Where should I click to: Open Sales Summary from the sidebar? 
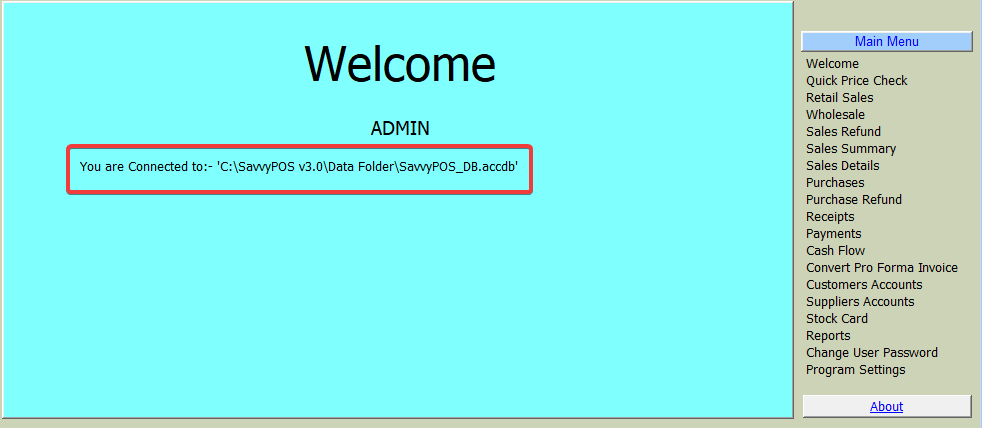coord(850,149)
